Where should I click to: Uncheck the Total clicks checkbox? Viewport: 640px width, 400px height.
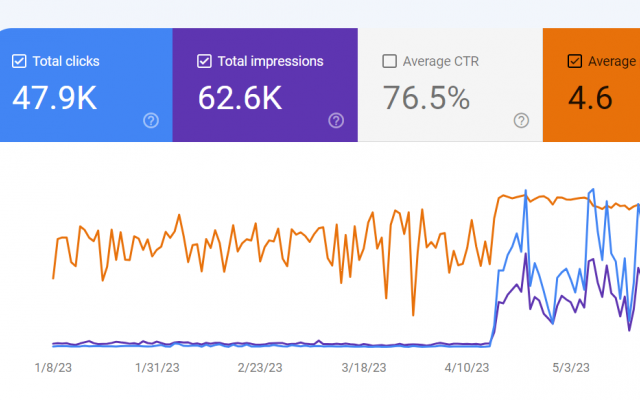click(x=19, y=61)
